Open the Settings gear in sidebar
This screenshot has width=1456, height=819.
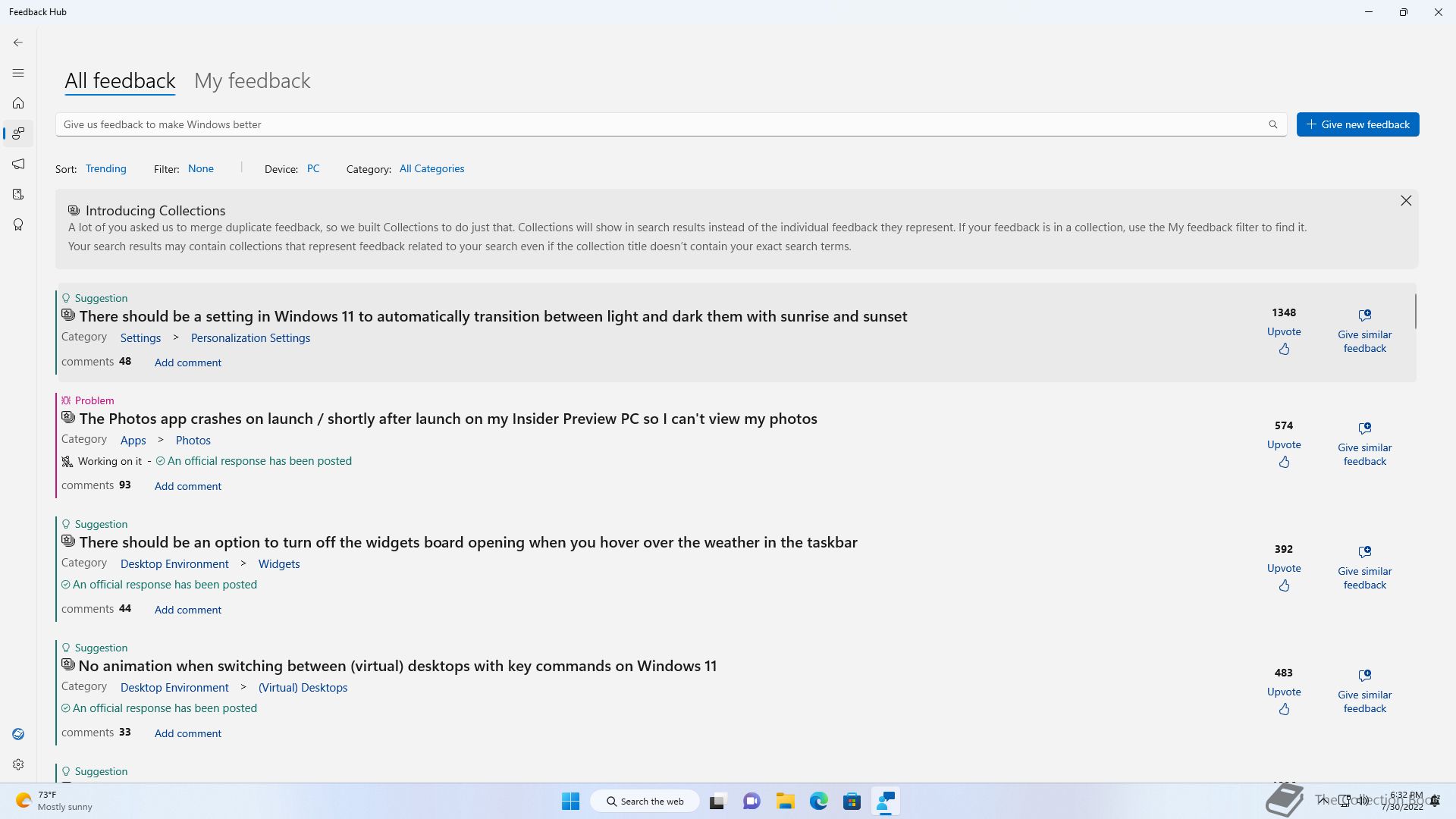coord(18,764)
